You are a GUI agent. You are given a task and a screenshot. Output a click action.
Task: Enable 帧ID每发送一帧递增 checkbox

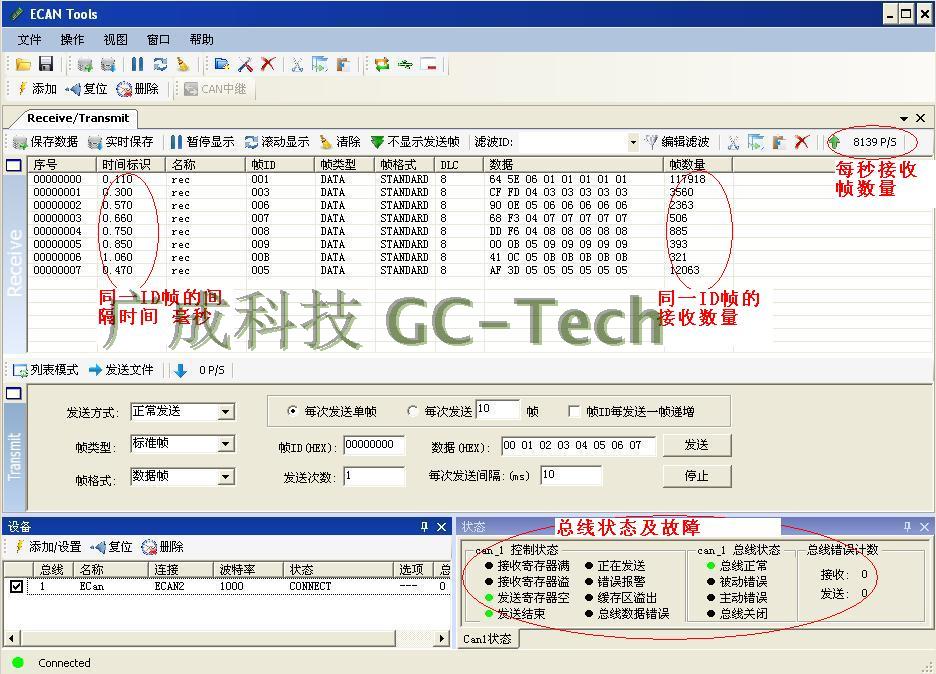coord(574,411)
